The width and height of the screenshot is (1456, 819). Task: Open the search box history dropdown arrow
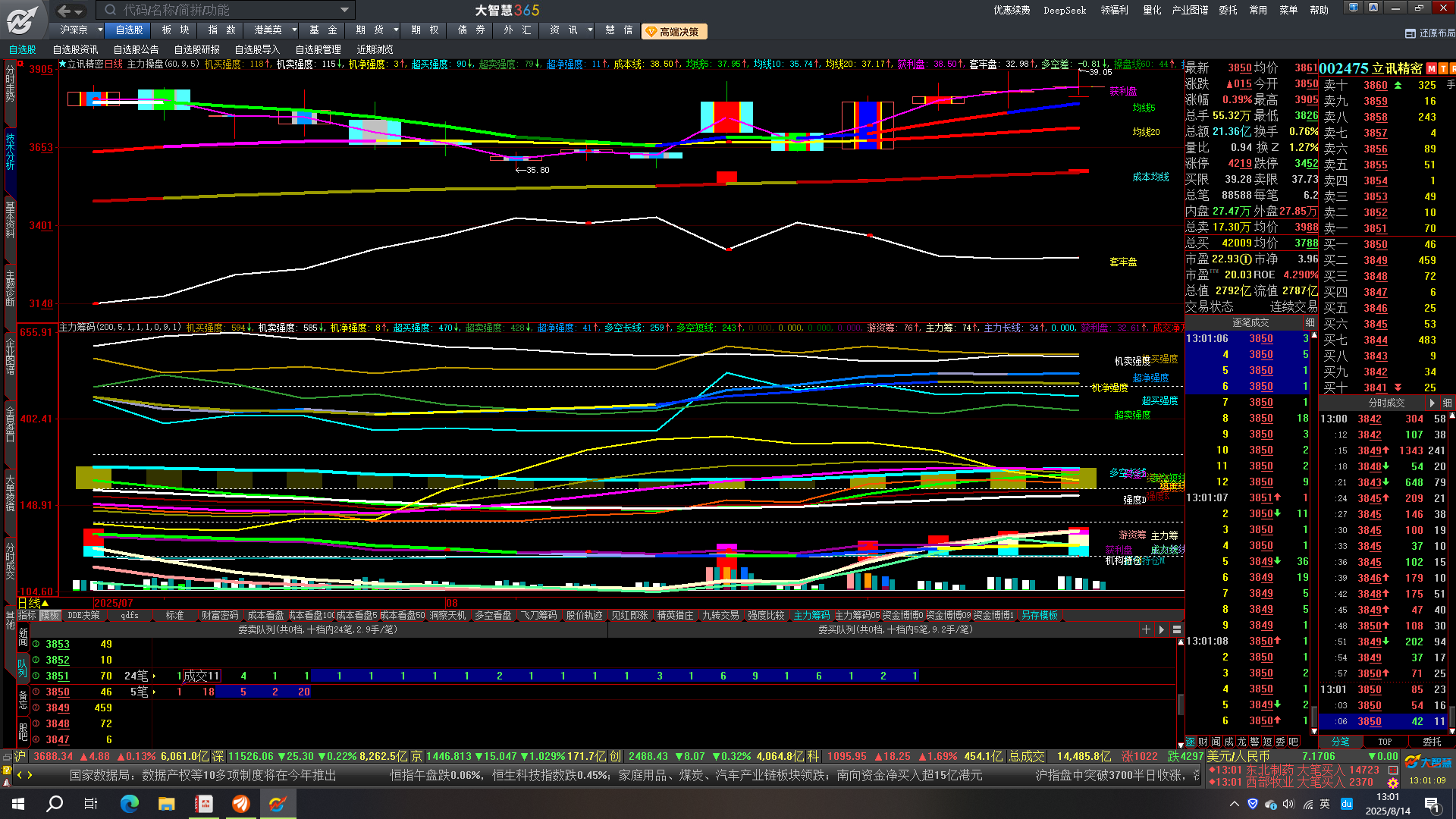[x=345, y=10]
